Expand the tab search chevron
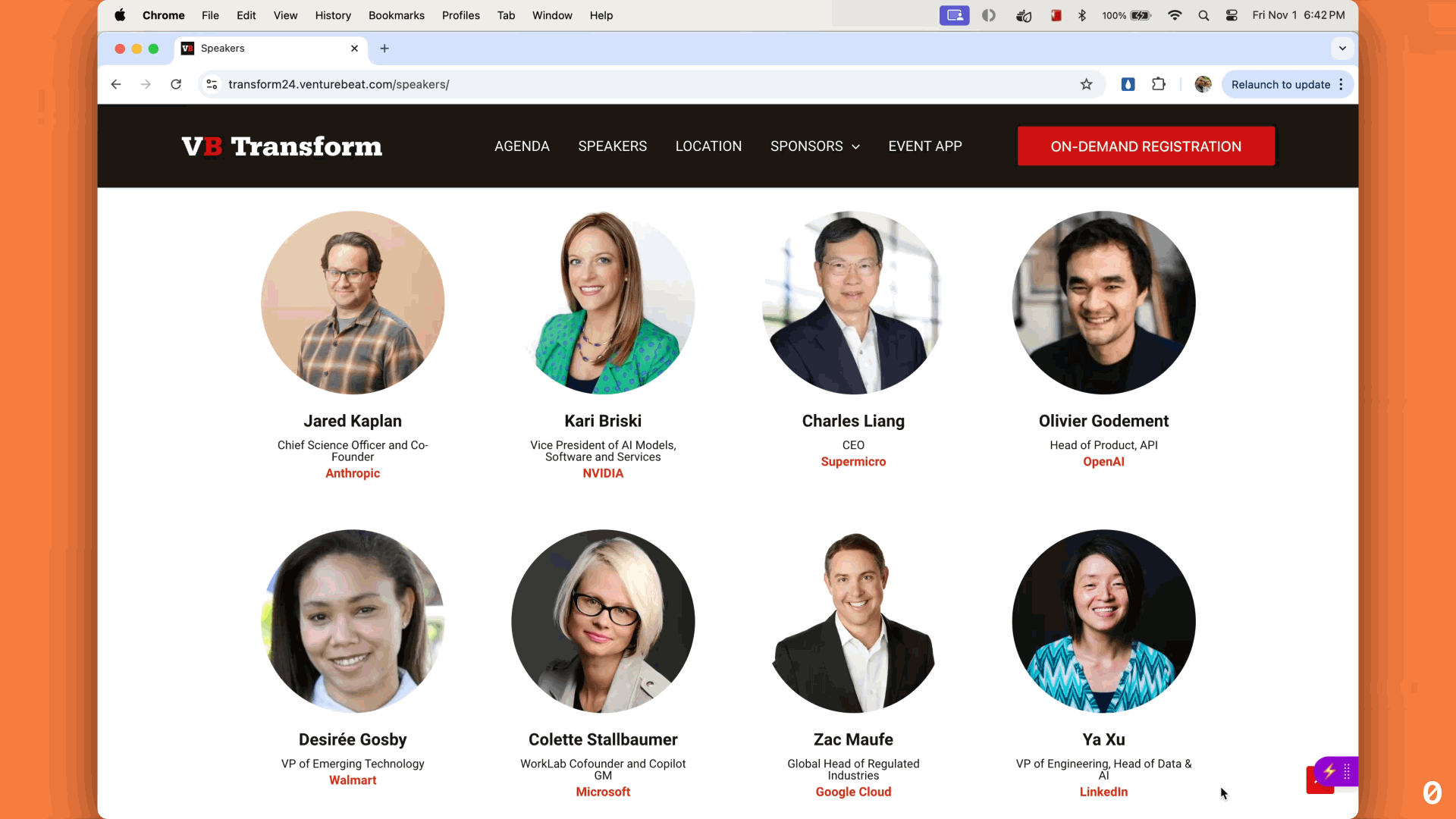This screenshot has height=819, width=1456. [1342, 49]
